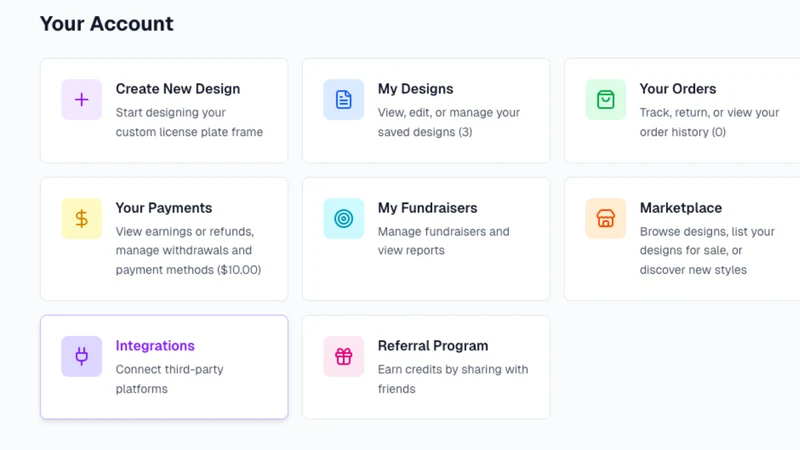Click 'Track, return, or view your order history (0)' text
This screenshot has height=450, width=800.
(709, 122)
